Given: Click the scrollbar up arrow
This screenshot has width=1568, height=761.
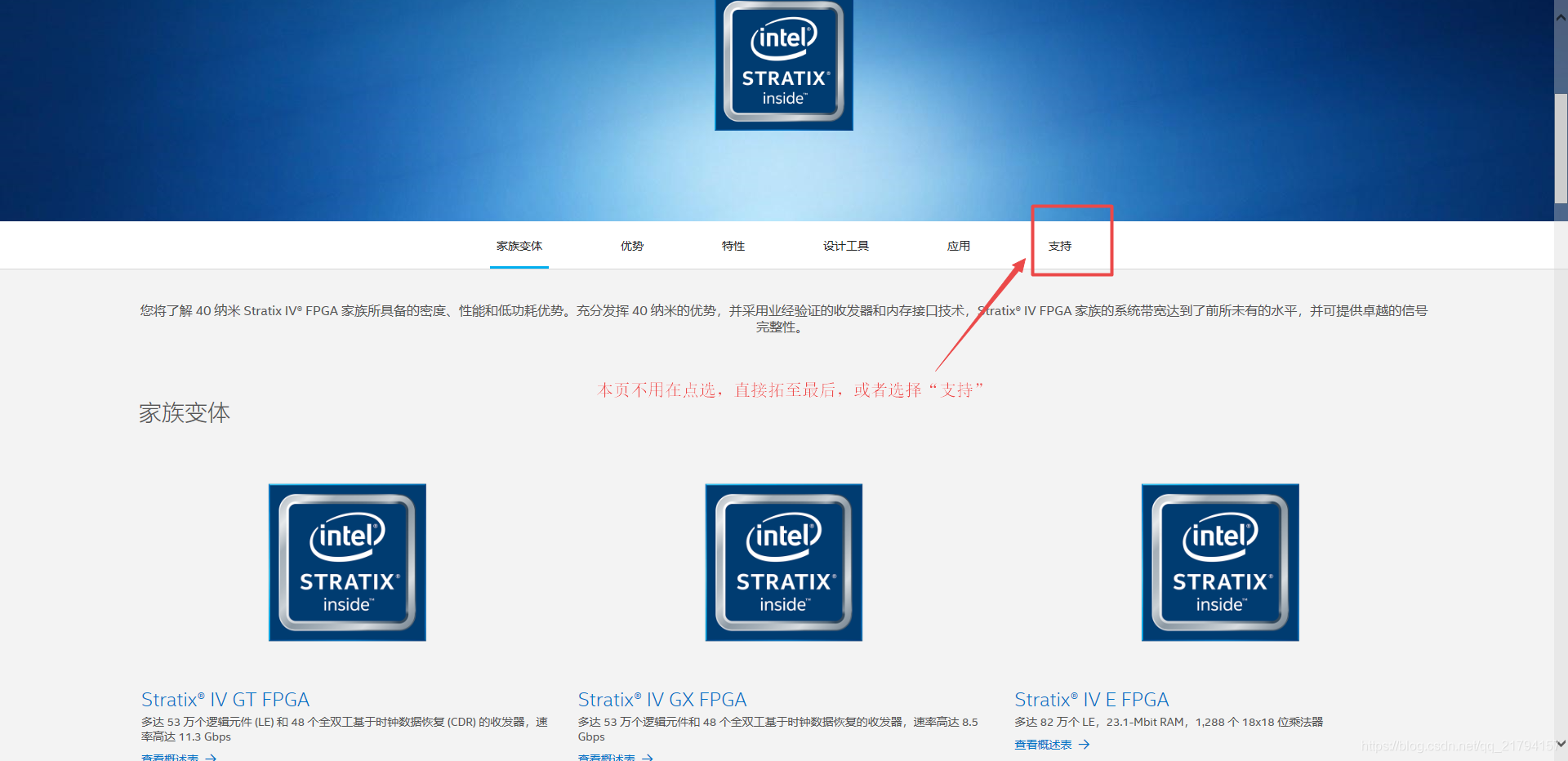Looking at the screenshot, I should (x=1561, y=16).
